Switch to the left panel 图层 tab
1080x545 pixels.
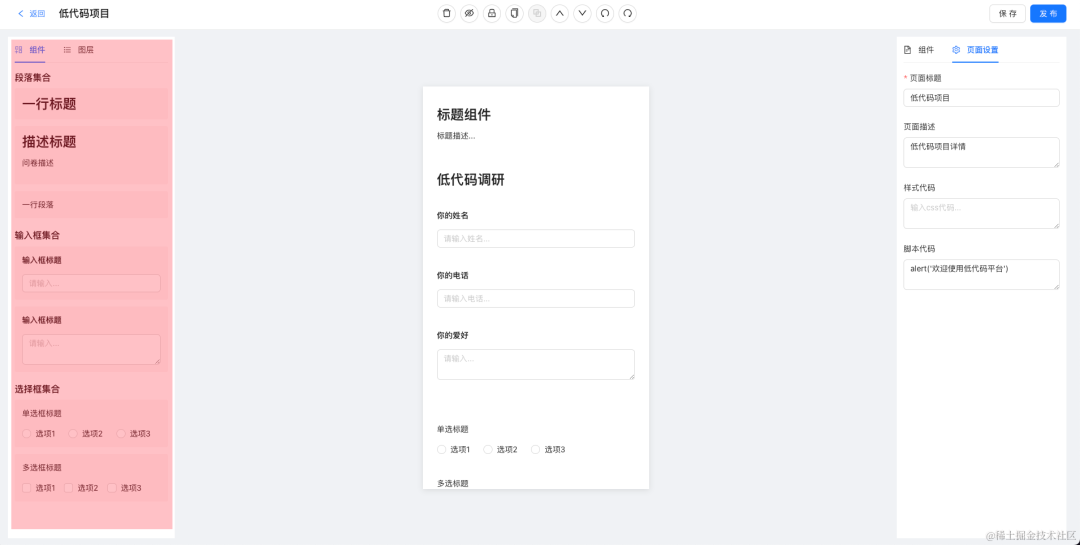79,50
